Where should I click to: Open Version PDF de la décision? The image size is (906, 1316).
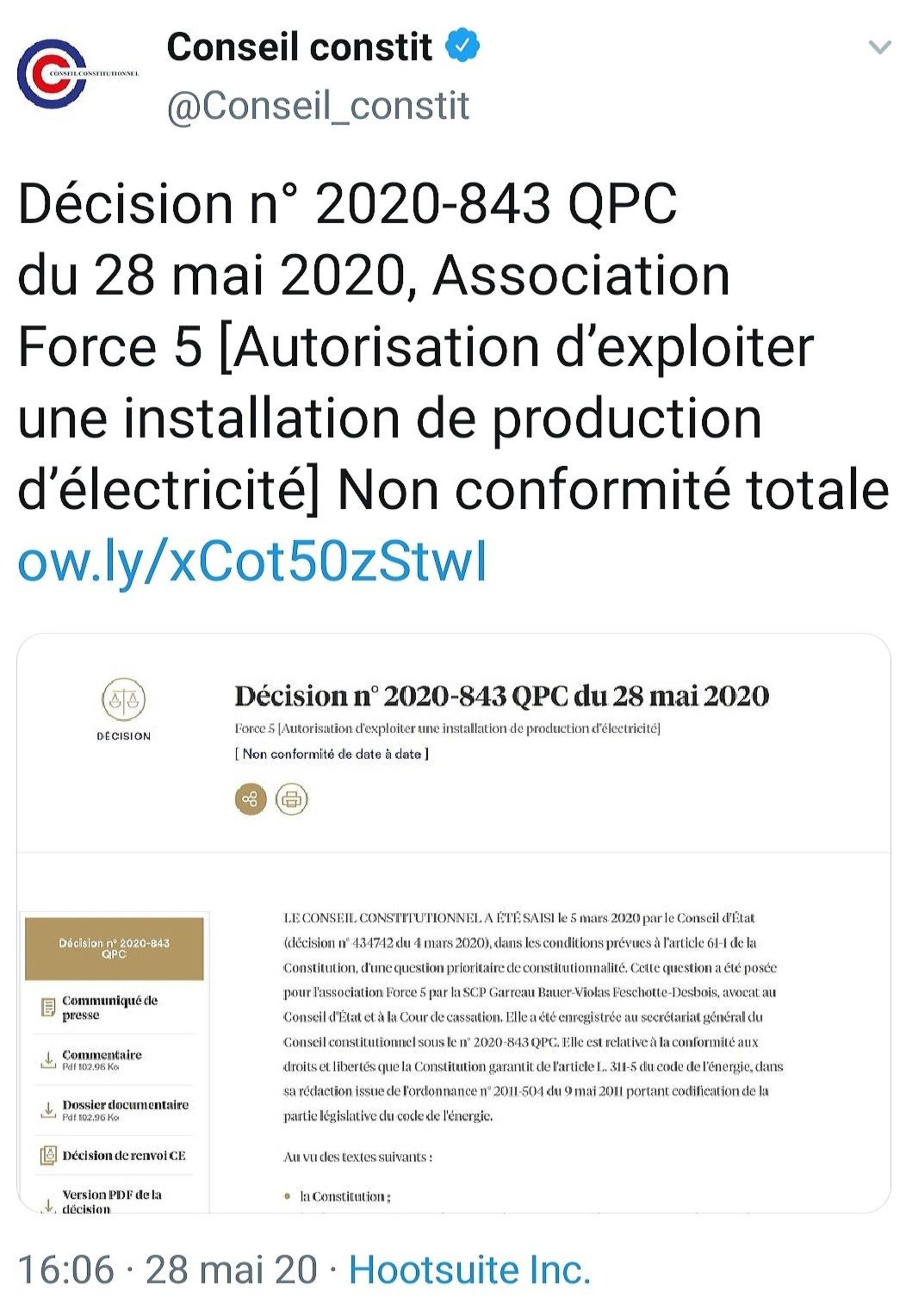112,1201
